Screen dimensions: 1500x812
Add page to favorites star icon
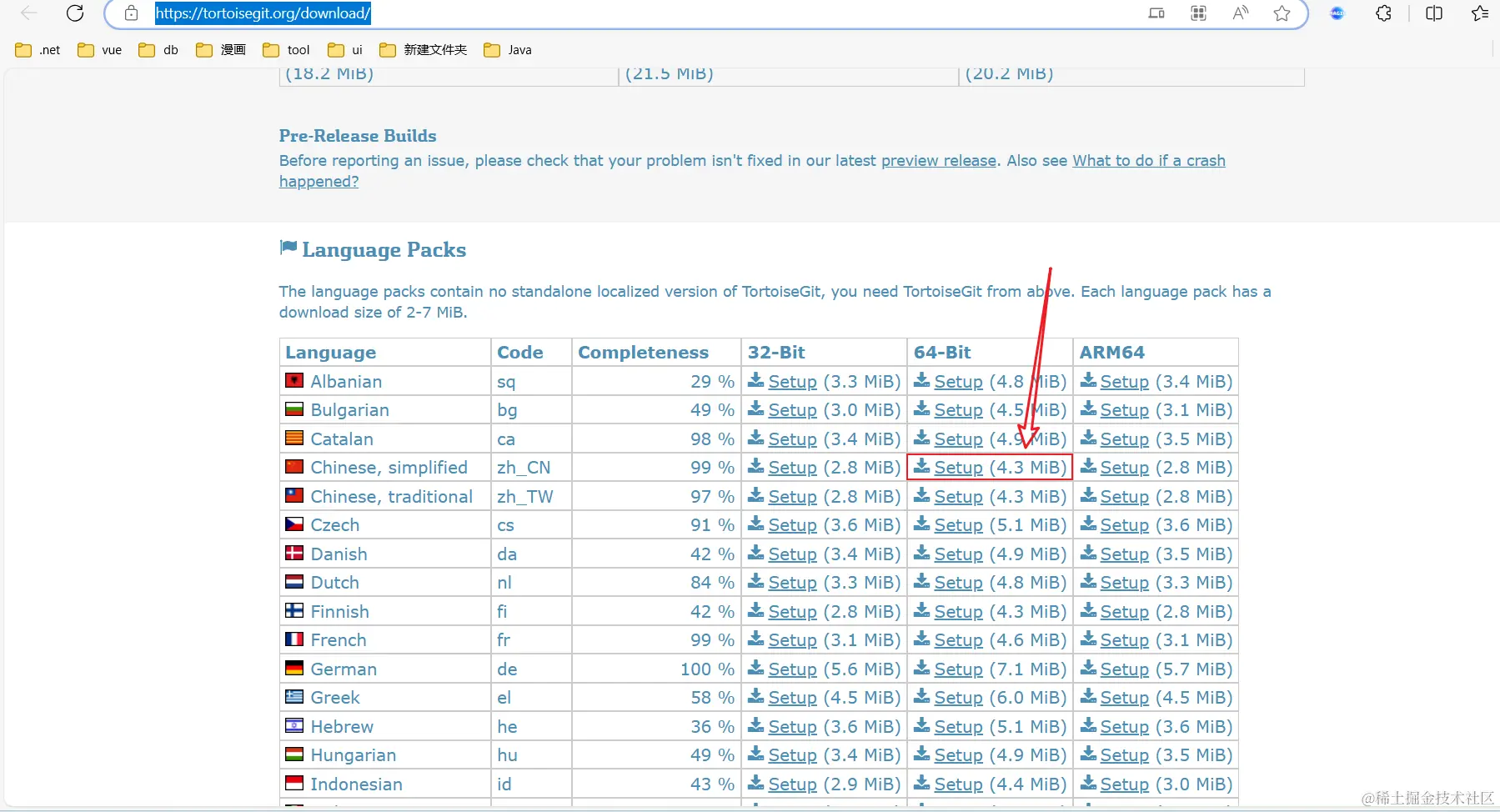tap(1282, 13)
